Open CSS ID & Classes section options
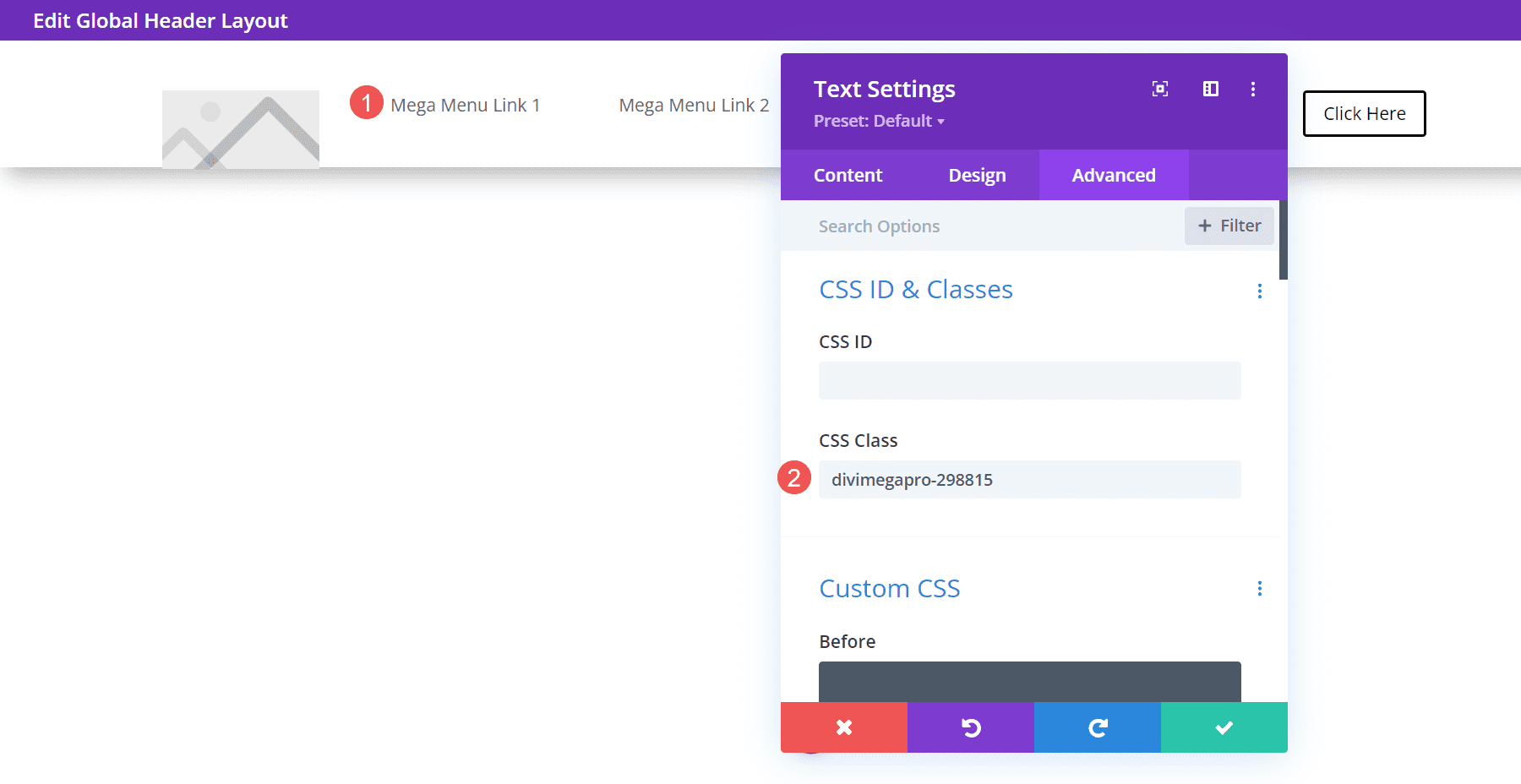This screenshot has width=1521, height=784. pos(1259,291)
